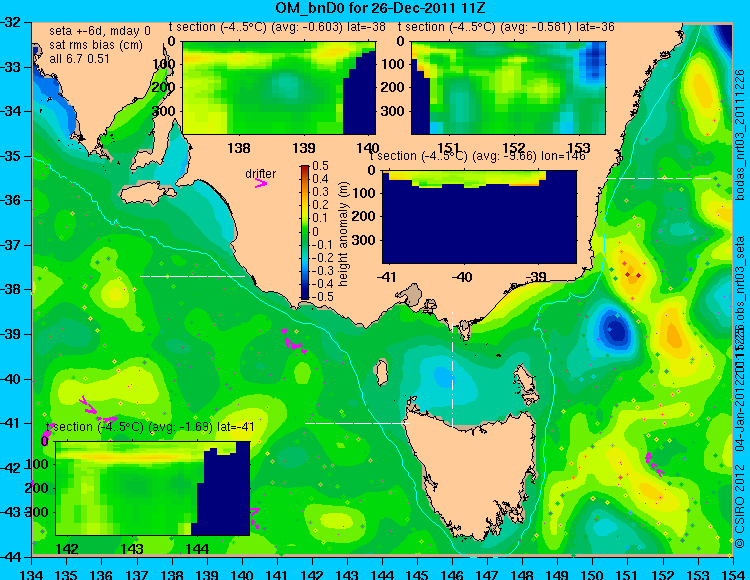Click the 154 longitude axis label
Image resolution: width=750 pixels, height=580 pixels.
pyautogui.click(x=733, y=574)
